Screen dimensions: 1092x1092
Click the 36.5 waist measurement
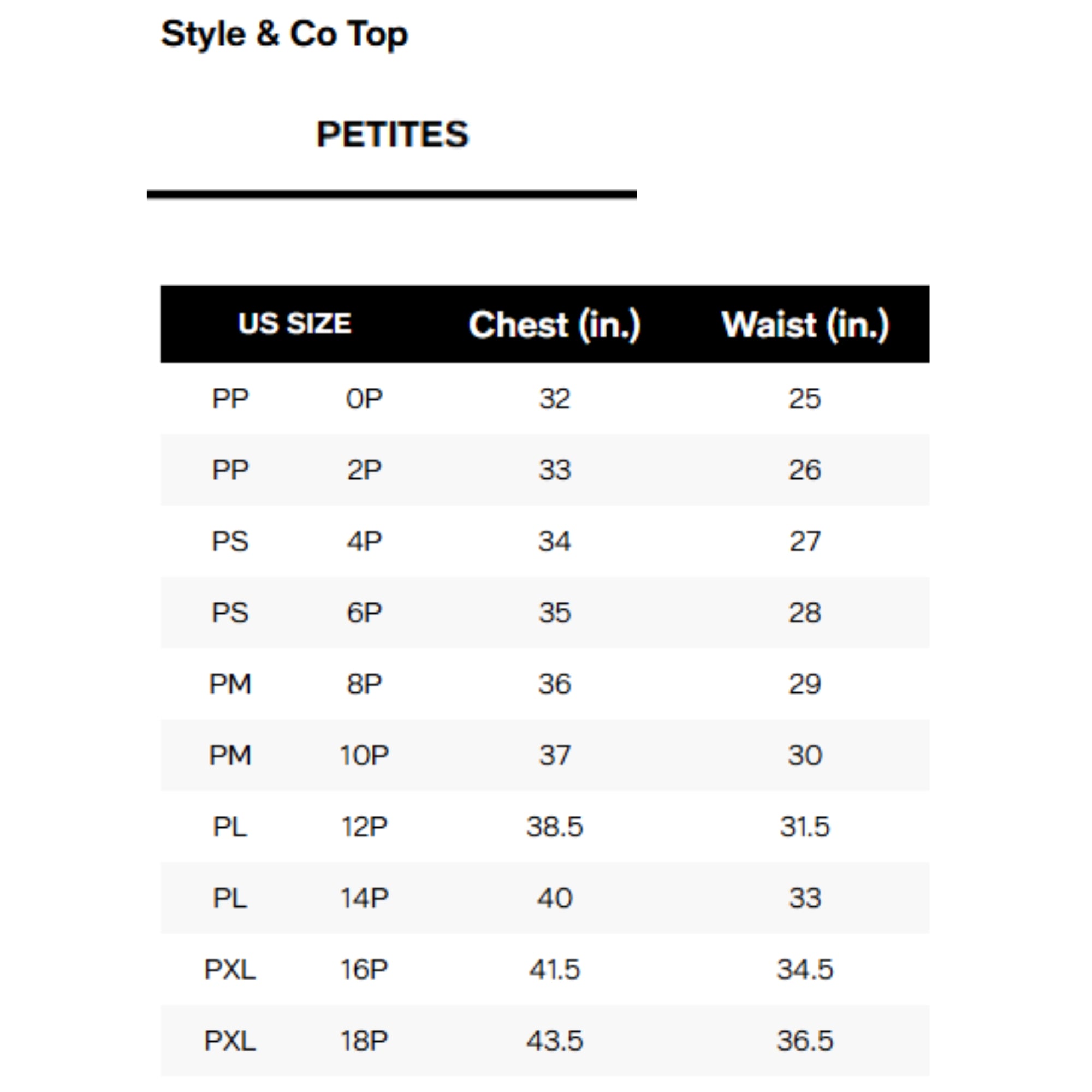[805, 1041]
